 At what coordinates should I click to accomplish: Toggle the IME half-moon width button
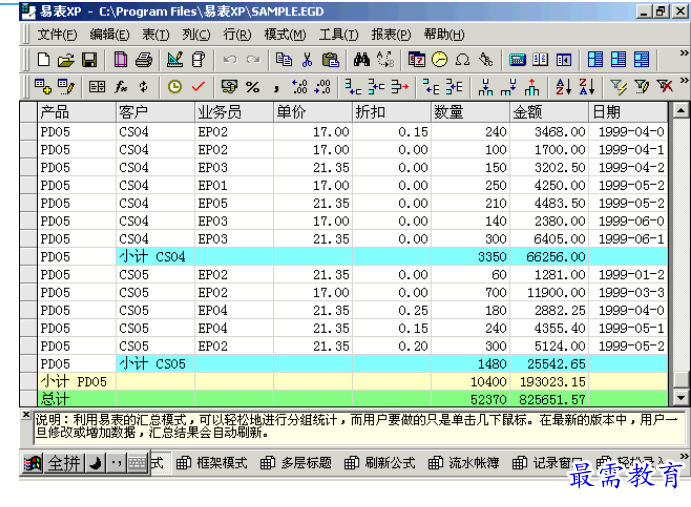pyautogui.click(x=95, y=463)
